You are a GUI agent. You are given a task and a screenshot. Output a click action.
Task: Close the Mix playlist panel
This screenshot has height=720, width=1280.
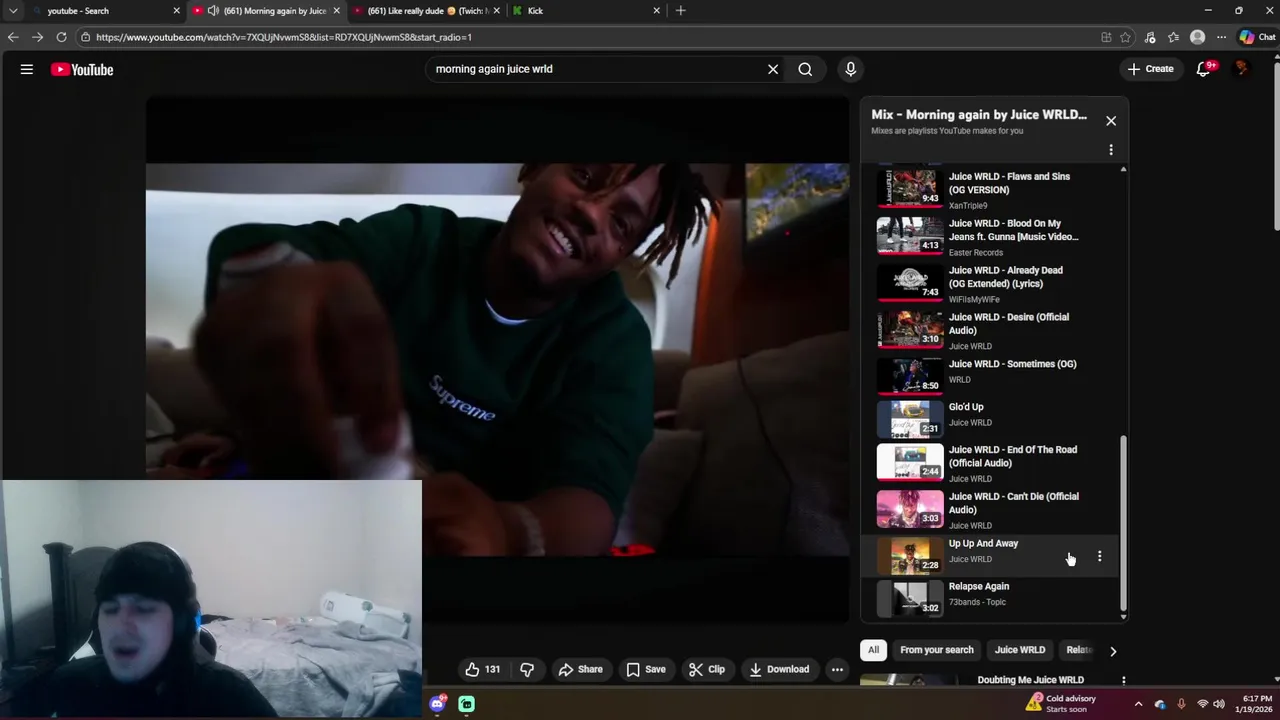point(1111,121)
